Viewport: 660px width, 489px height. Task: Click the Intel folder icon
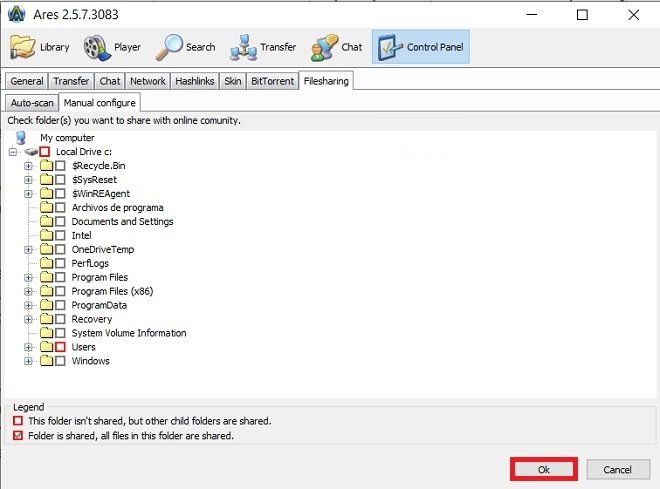46,235
